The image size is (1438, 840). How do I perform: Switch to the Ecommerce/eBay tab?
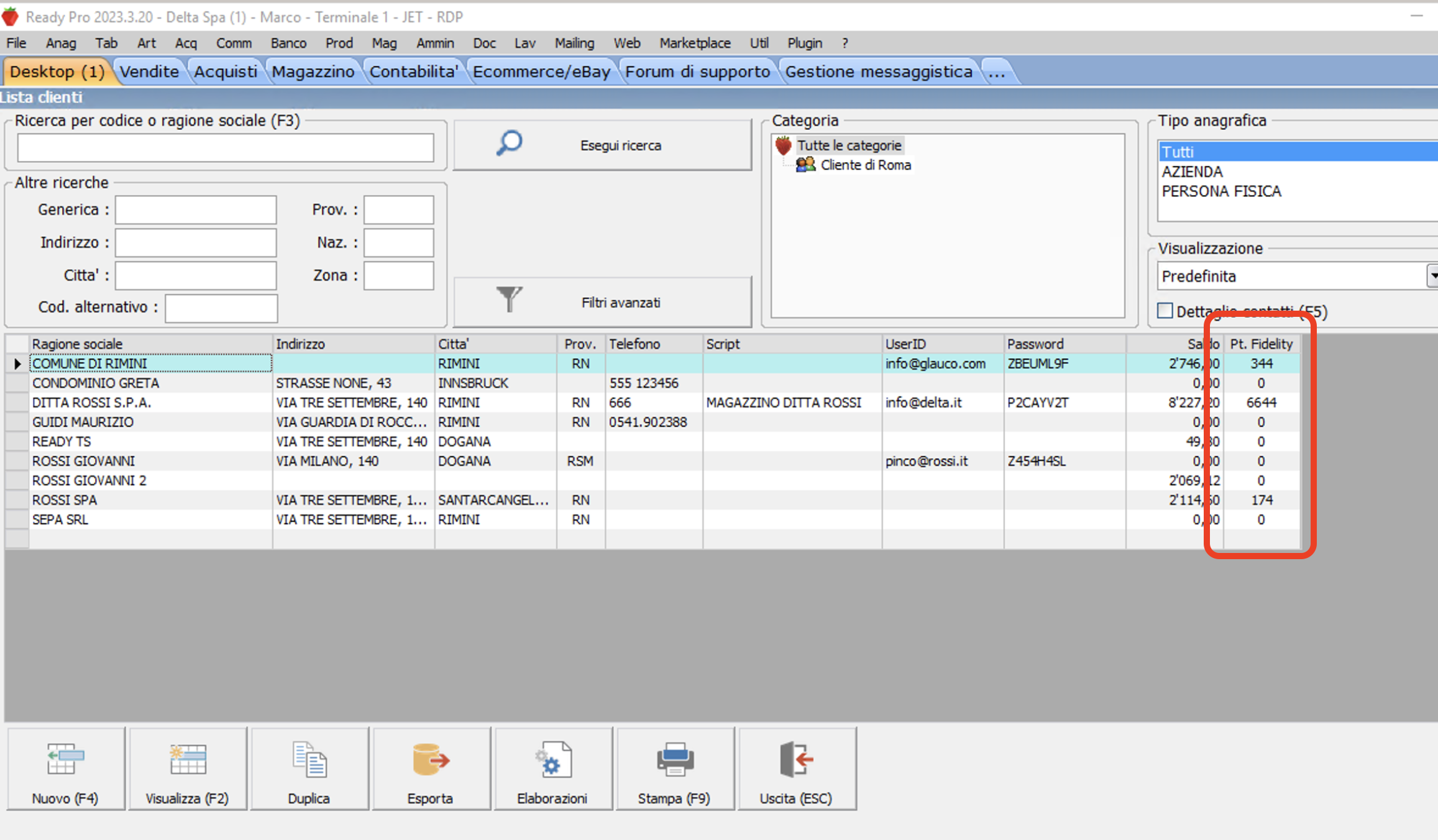pos(541,71)
